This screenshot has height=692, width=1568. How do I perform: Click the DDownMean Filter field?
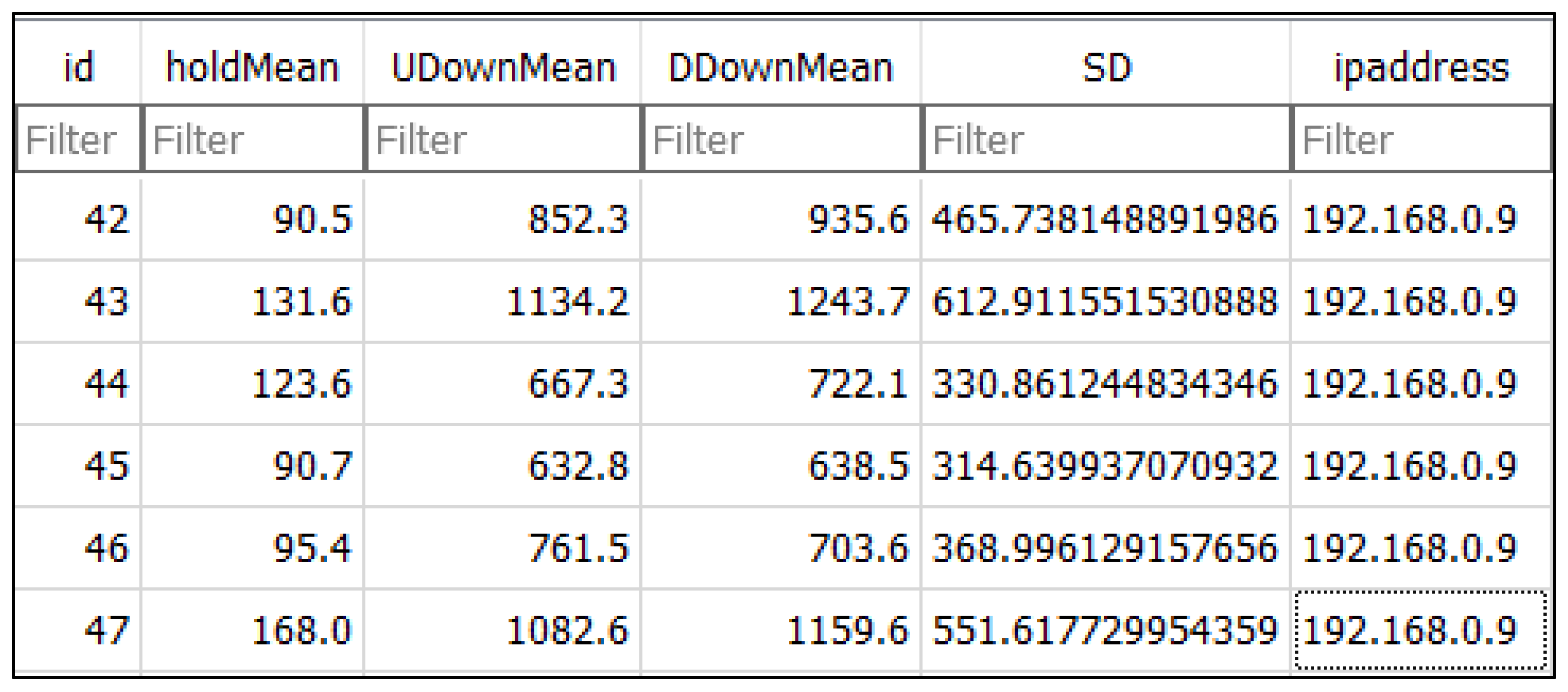click(782, 139)
